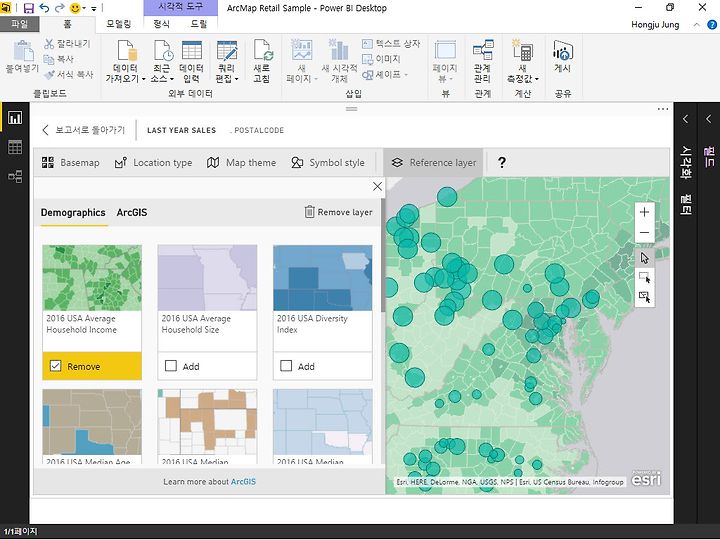Open Map theme options
Screen dimensions: 720x540
click(x=242, y=163)
